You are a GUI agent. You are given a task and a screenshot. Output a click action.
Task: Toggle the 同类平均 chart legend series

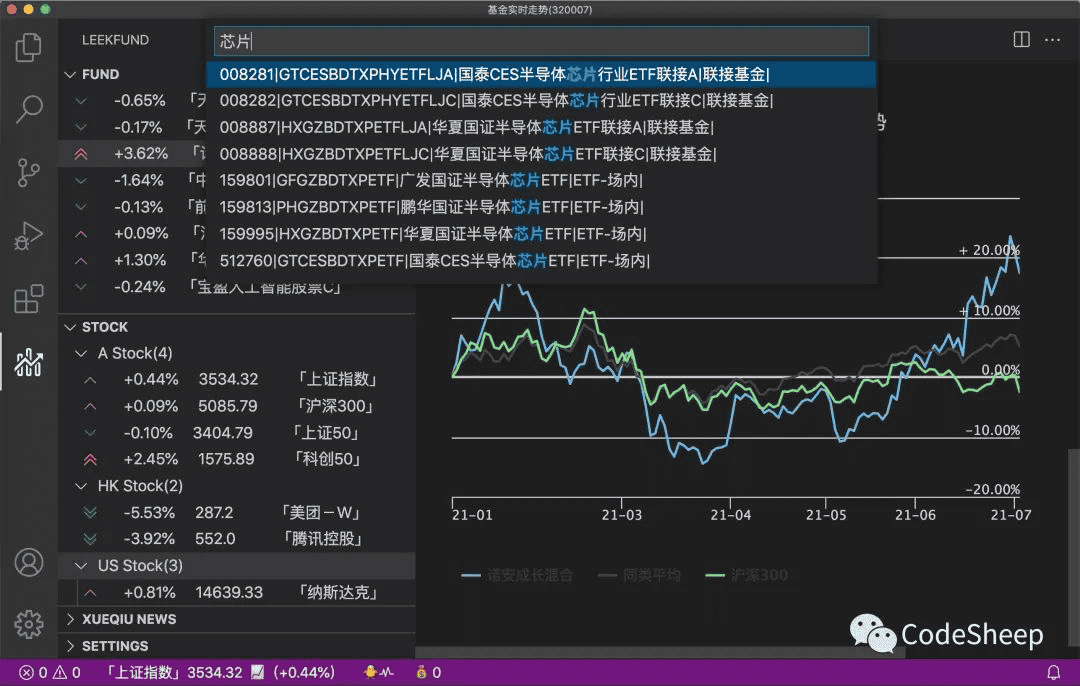click(x=639, y=575)
